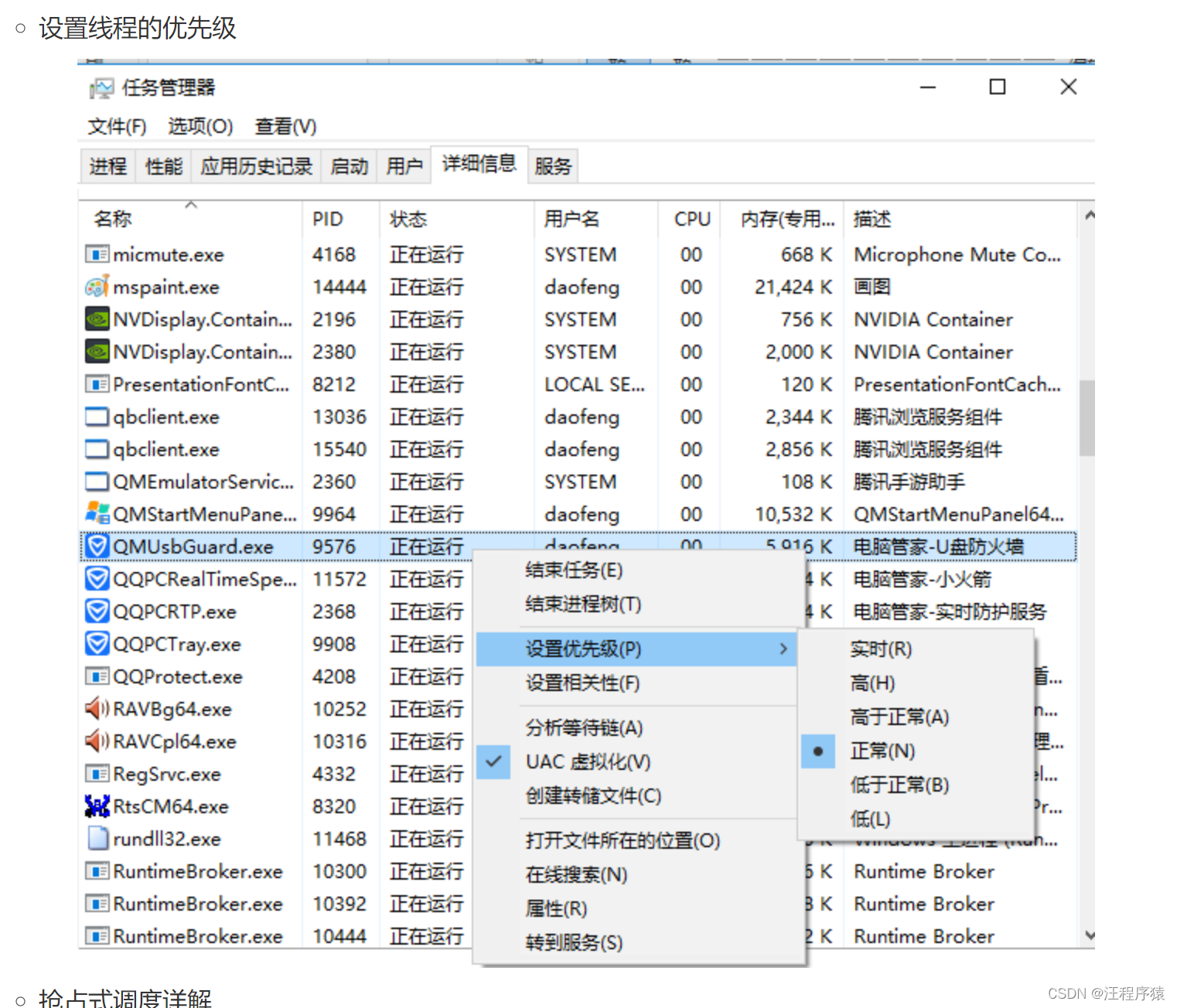Click the QQPCRTP.exe shield icon
Screen dimensions: 1177x1008
[x=97, y=611]
